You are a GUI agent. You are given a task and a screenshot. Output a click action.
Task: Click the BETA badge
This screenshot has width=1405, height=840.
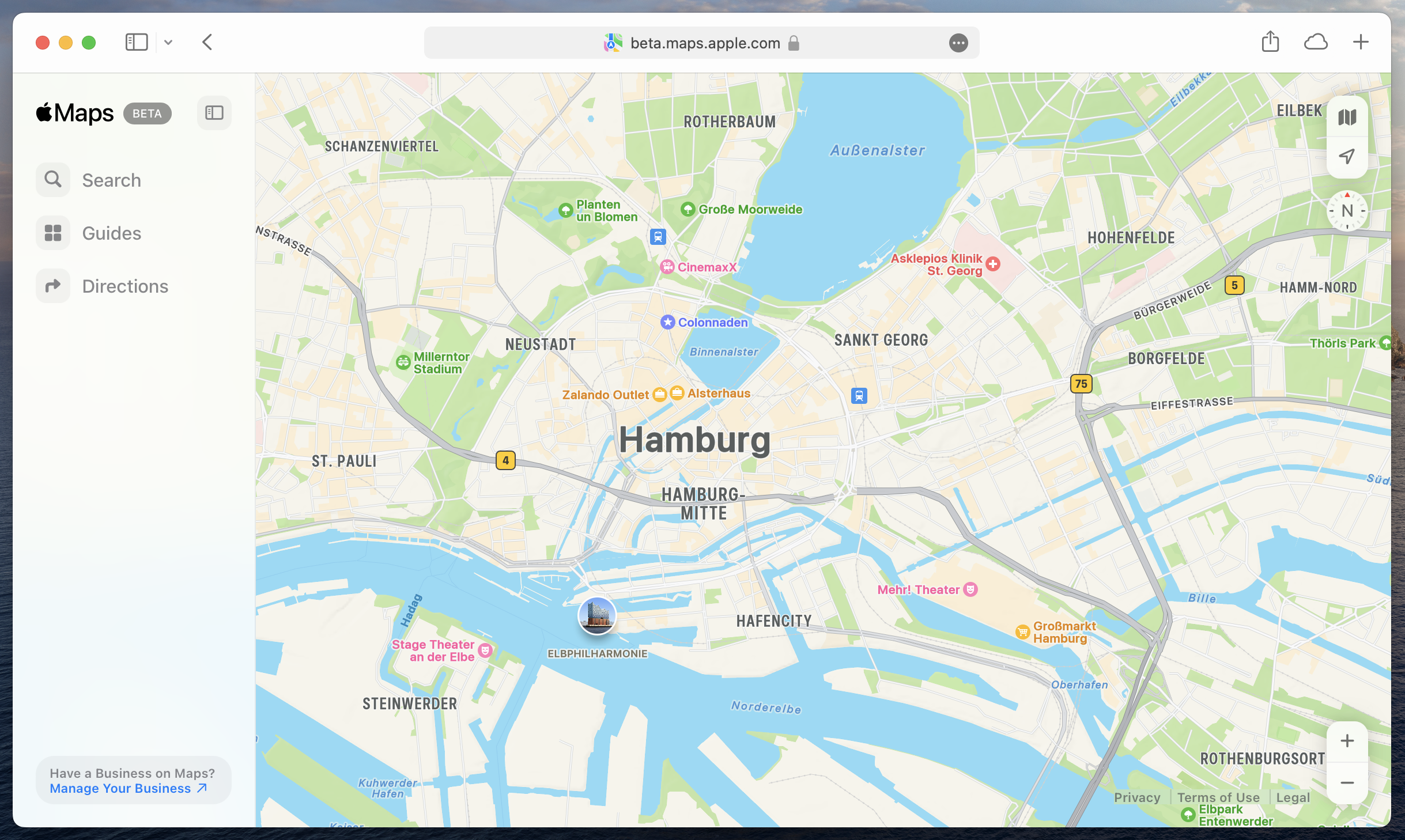(147, 113)
